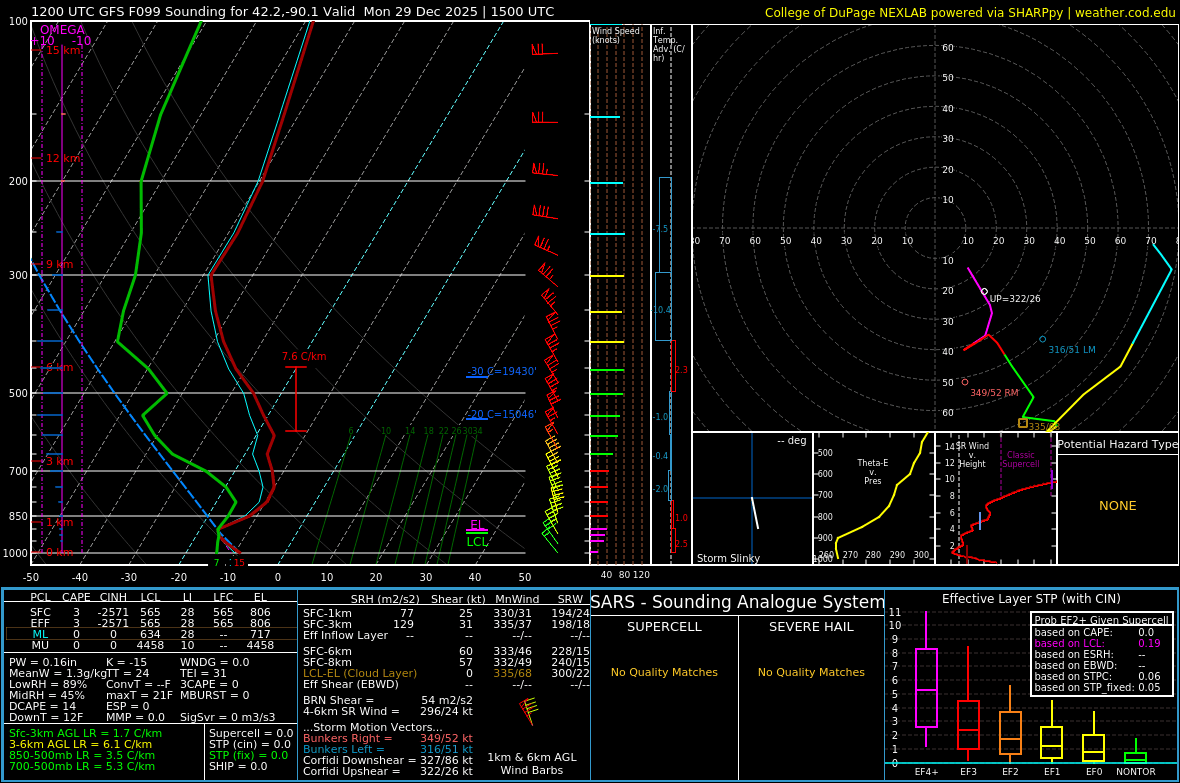Click the K = -15 index value
The image size is (1180, 783).
click(126, 663)
